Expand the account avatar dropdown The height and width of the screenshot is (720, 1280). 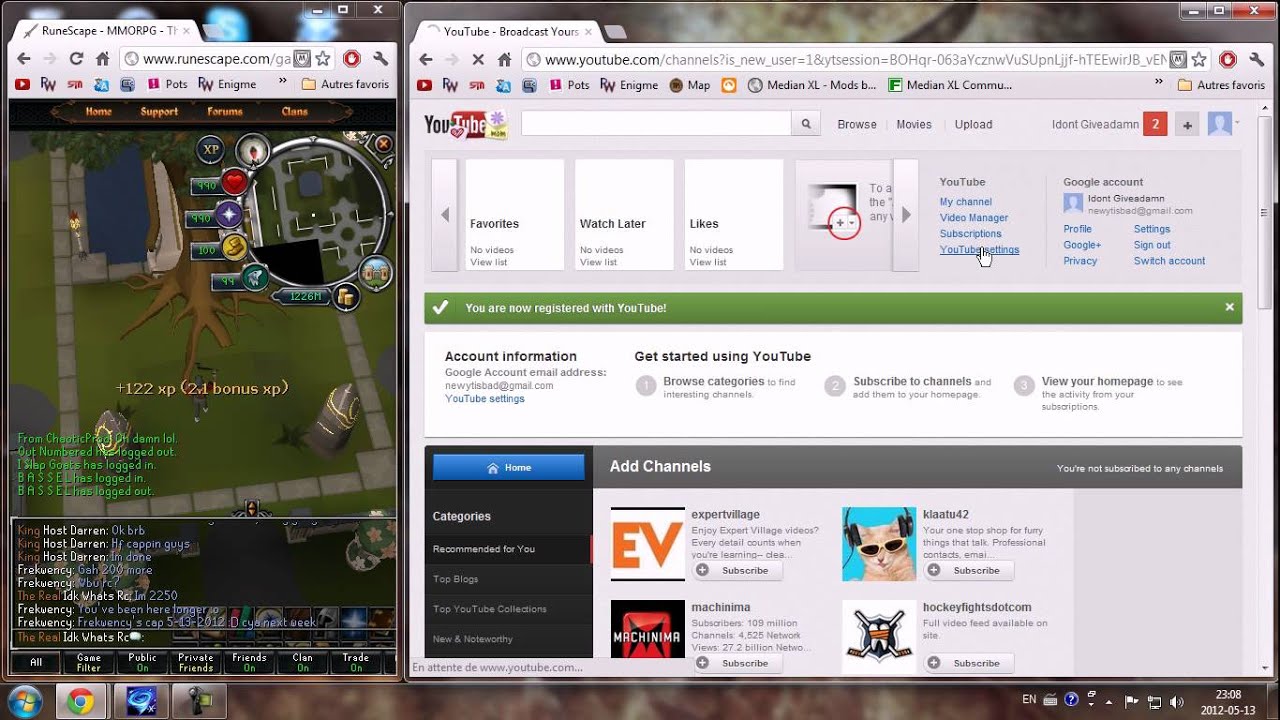[1222, 124]
